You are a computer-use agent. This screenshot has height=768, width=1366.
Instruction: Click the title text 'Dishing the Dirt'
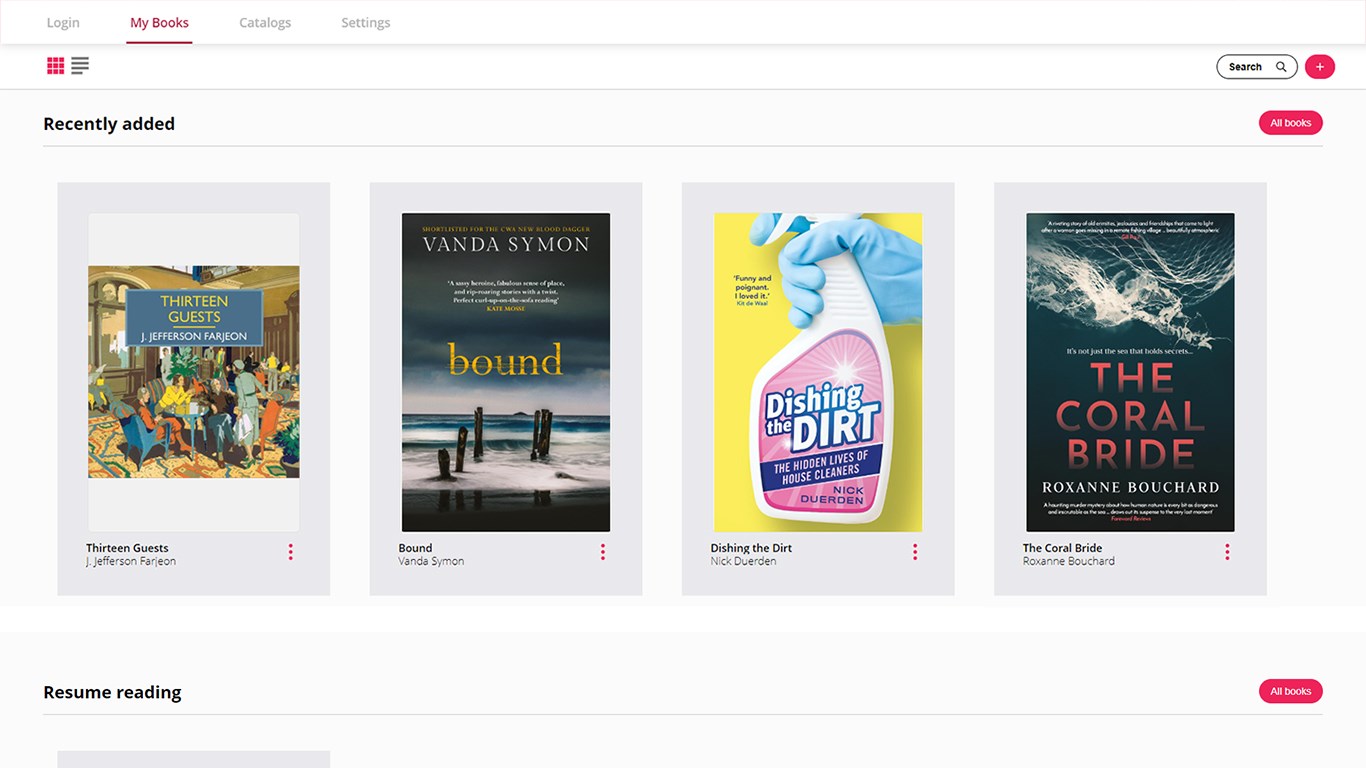[x=751, y=548]
